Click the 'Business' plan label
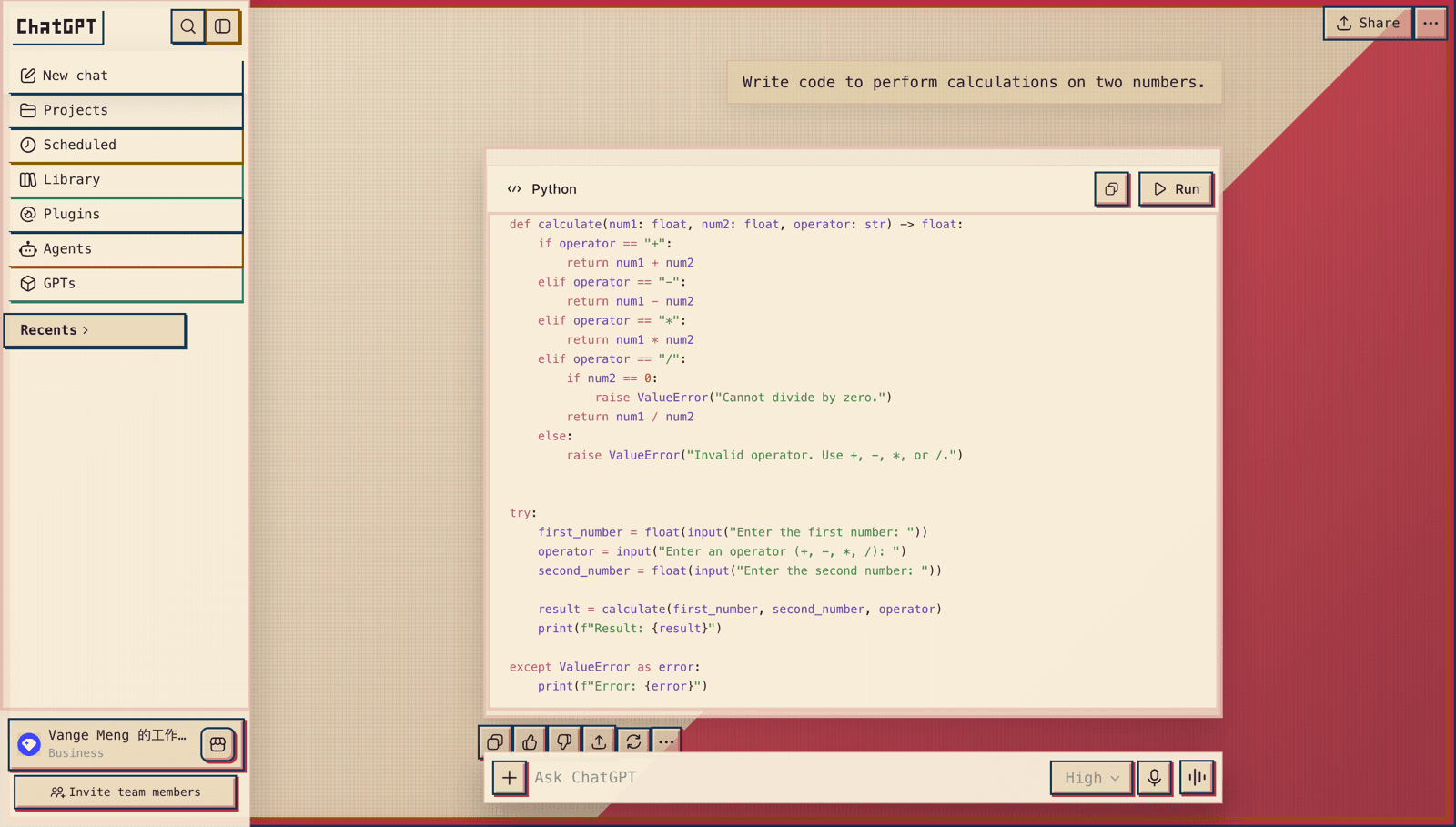 pyautogui.click(x=76, y=753)
